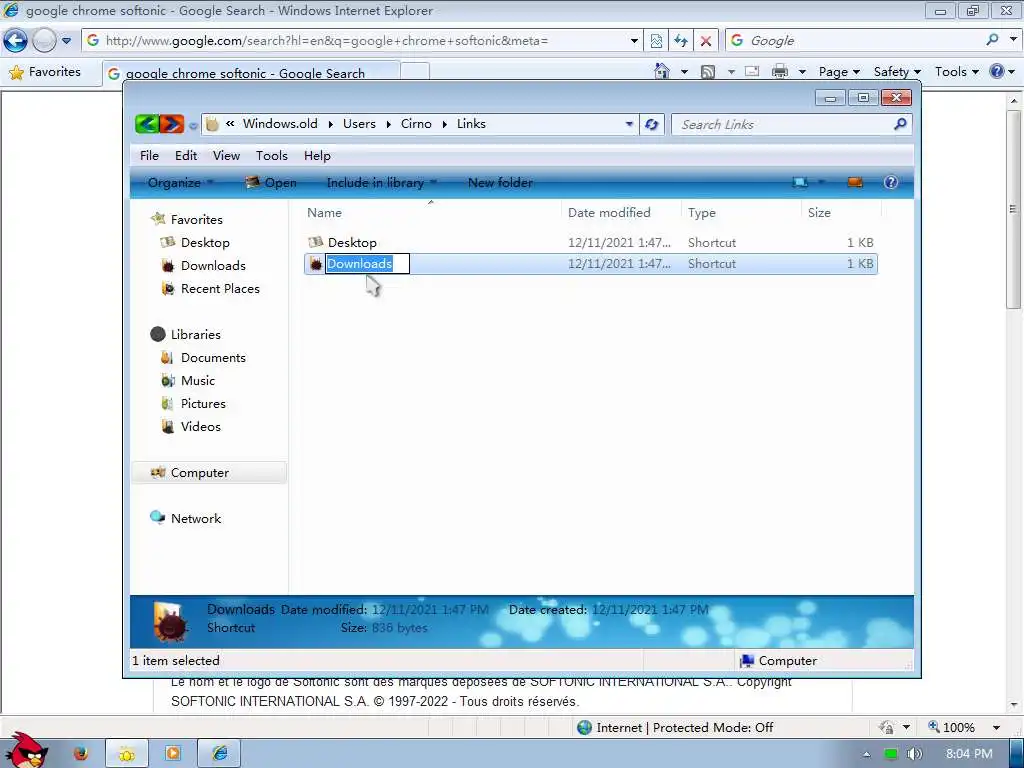This screenshot has height=768, width=1024.
Task: Show the preview pane icon
Action: 855,182
